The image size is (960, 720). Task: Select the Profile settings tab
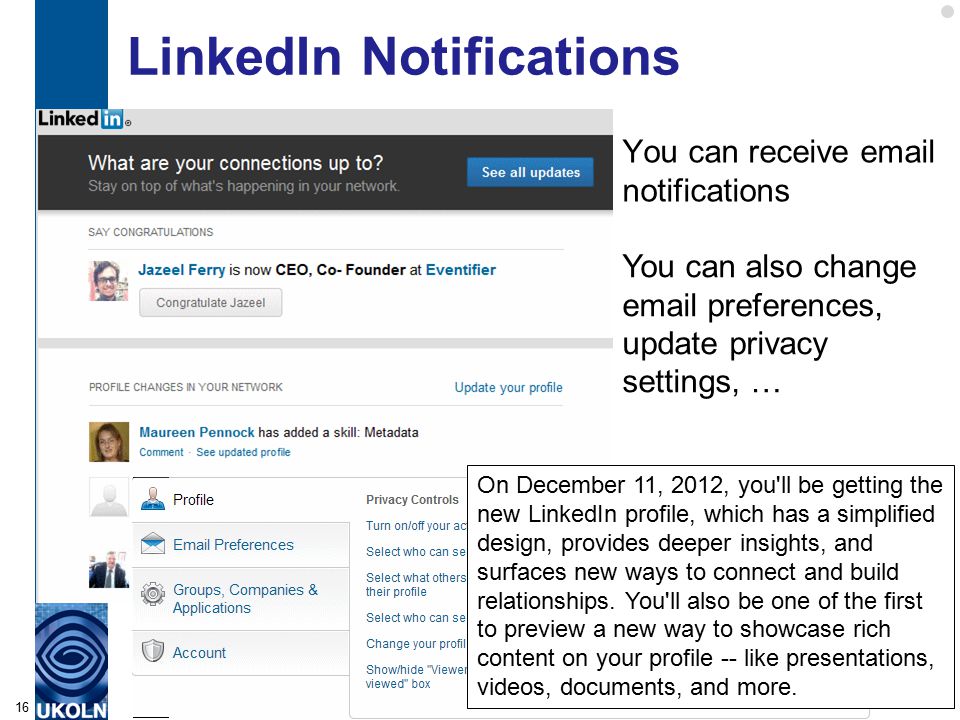[x=241, y=500]
